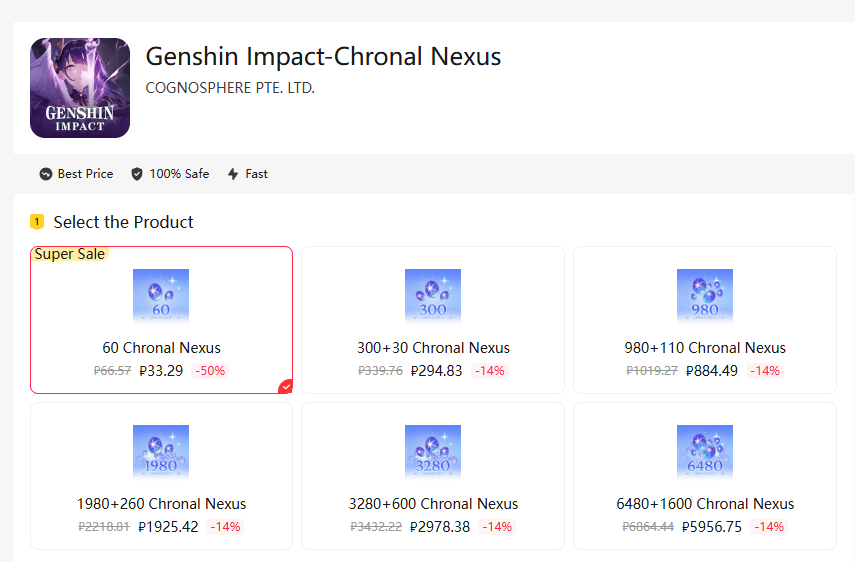Choose the 980+110 Chronal Nexus product title
The width and height of the screenshot is (855, 562).
(x=705, y=348)
